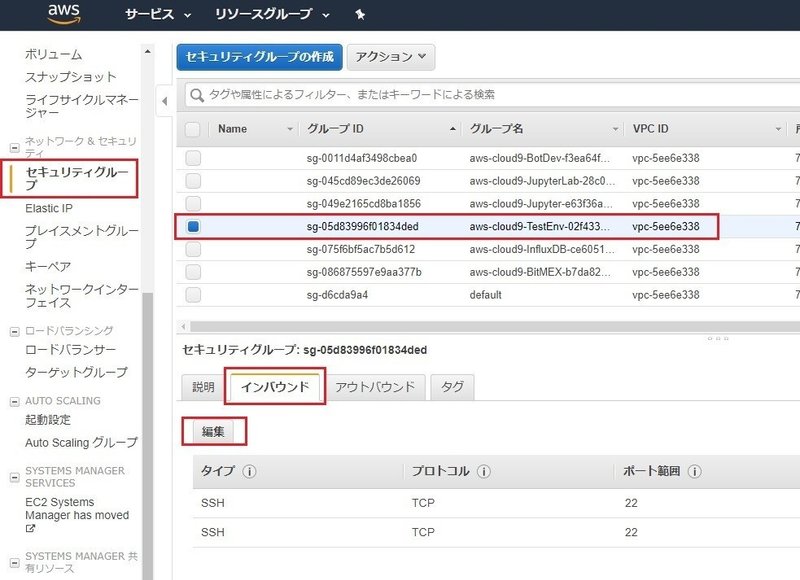The width and height of the screenshot is (800, 580).
Task: Open ライフサイクルマネージャー in the sidebar
Action: point(82,106)
